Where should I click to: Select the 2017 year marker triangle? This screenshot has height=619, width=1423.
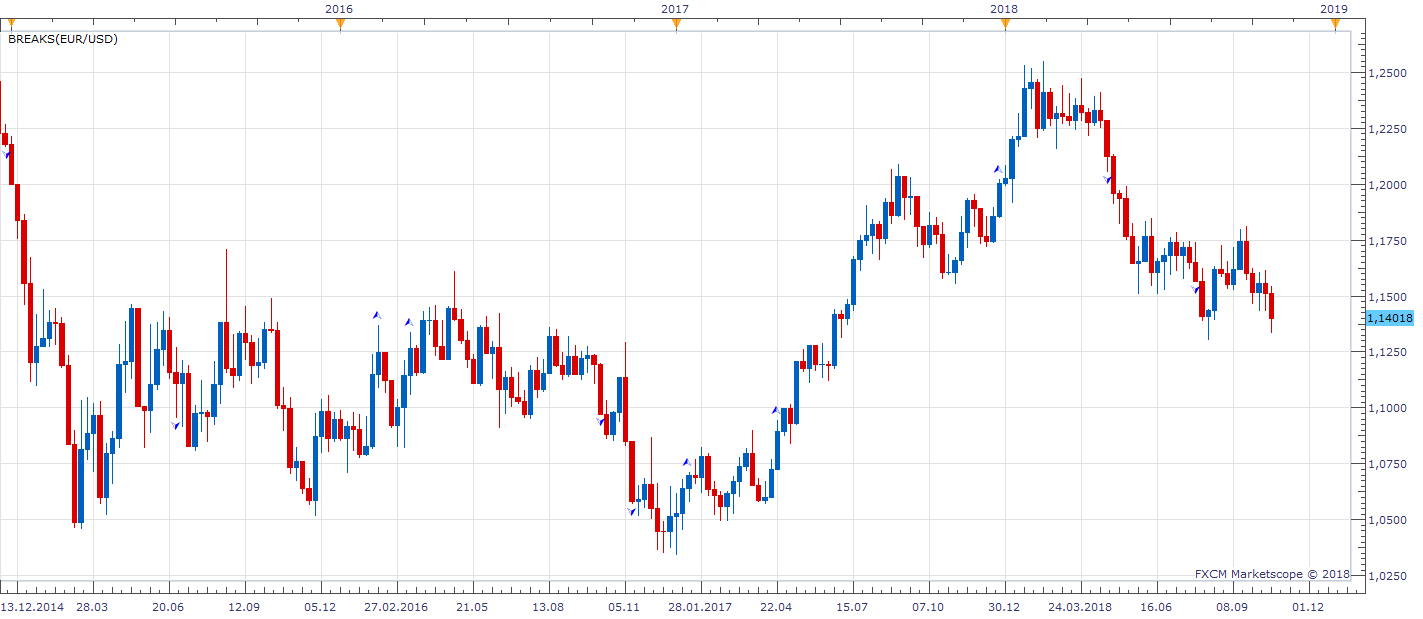676,25
